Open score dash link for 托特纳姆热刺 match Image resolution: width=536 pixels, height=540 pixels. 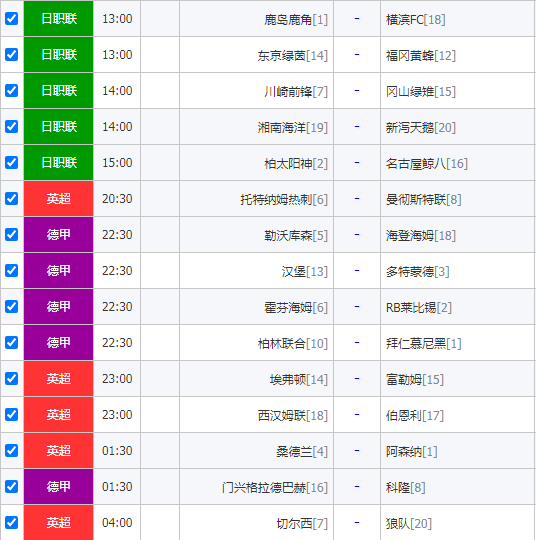tap(357, 198)
